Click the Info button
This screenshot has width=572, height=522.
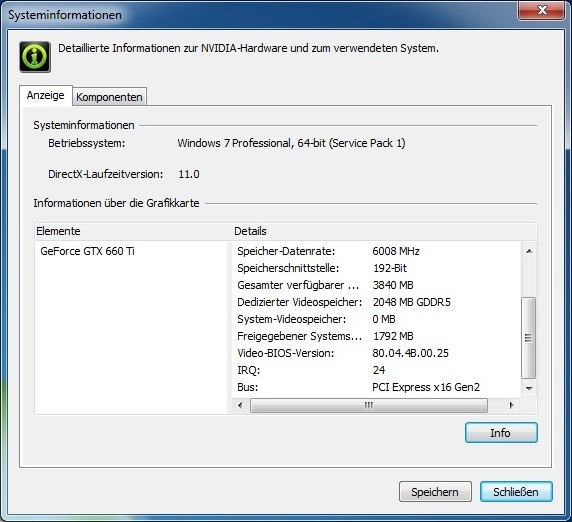501,433
